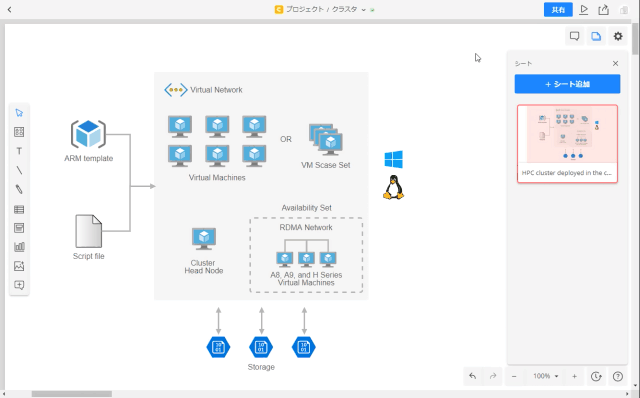Zoom out with the minus button
640x398 pixels.
pyautogui.click(x=514, y=376)
